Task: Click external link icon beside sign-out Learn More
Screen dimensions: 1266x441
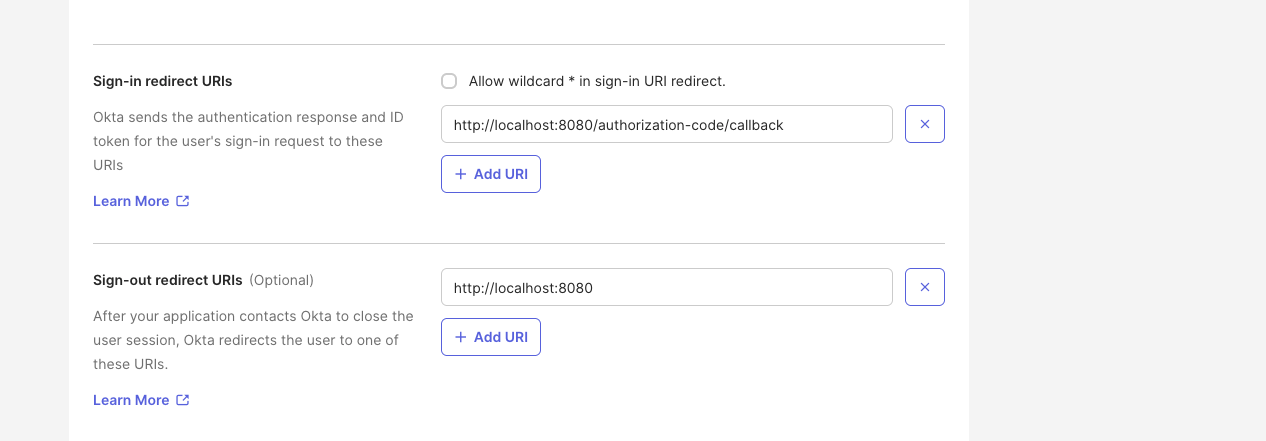Action: [183, 400]
